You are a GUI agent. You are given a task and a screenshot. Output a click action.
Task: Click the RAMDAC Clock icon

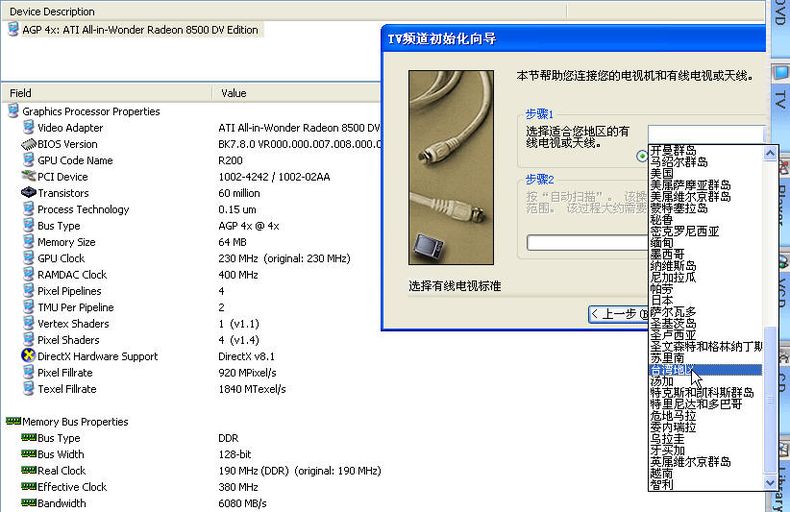(29, 274)
